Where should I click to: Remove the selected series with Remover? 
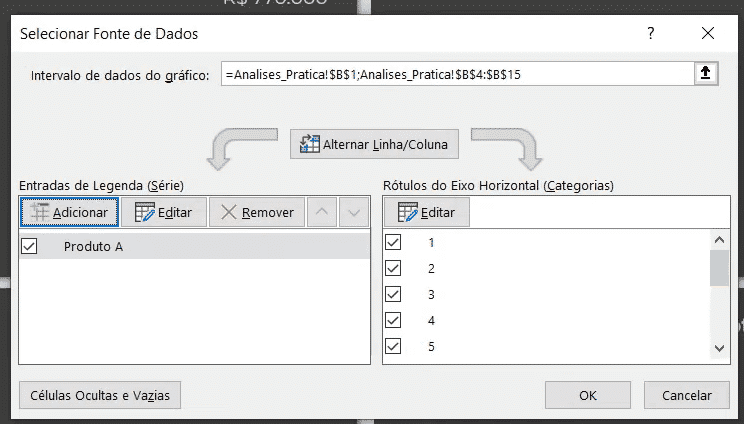(257, 212)
